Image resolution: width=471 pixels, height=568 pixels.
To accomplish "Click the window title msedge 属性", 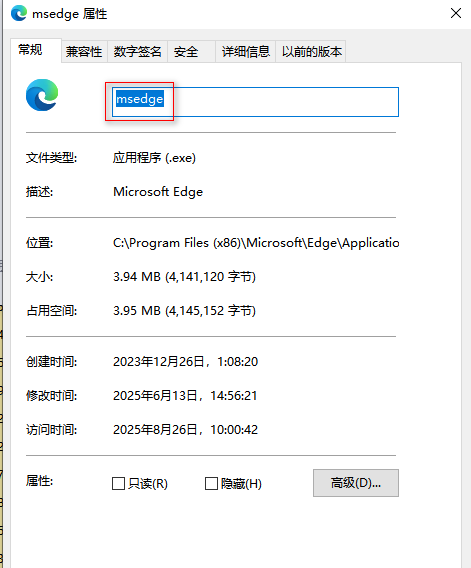I will (x=70, y=14).
